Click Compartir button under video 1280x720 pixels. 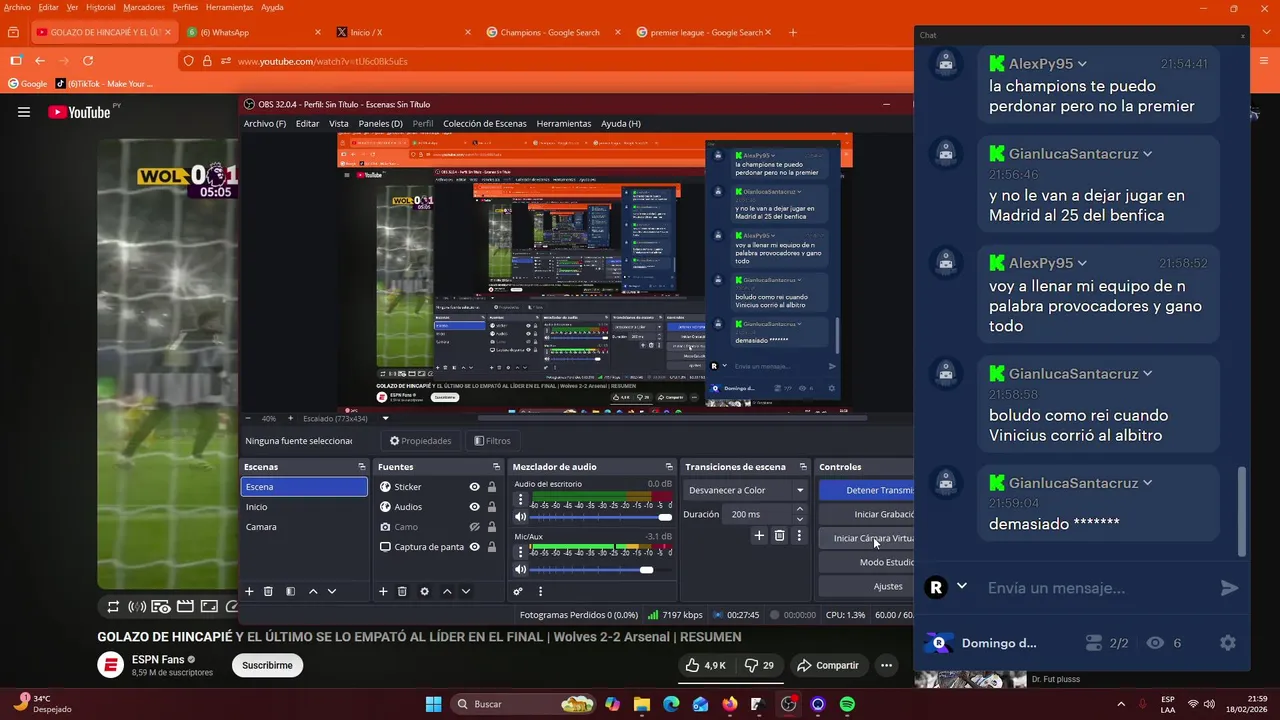point(828,665)
